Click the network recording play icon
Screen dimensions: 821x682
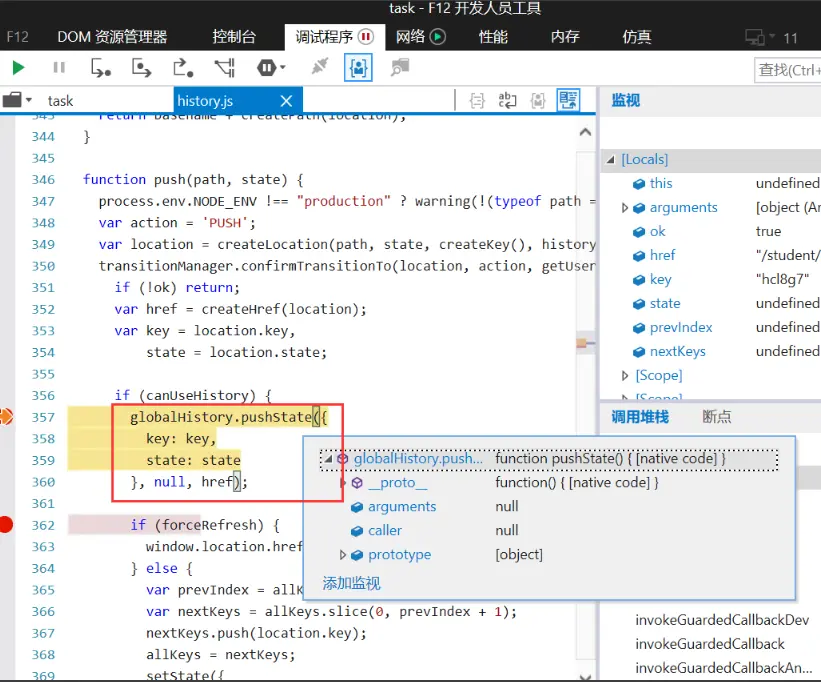[437, 37]
